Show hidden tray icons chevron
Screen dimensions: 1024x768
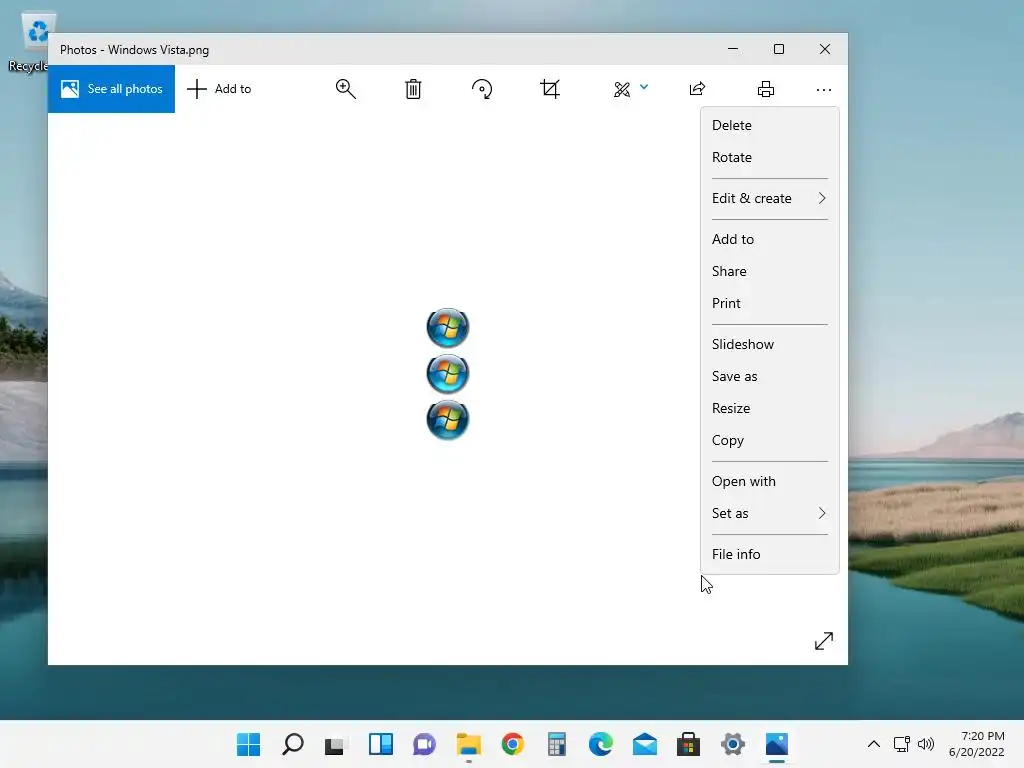coord(874,744)
